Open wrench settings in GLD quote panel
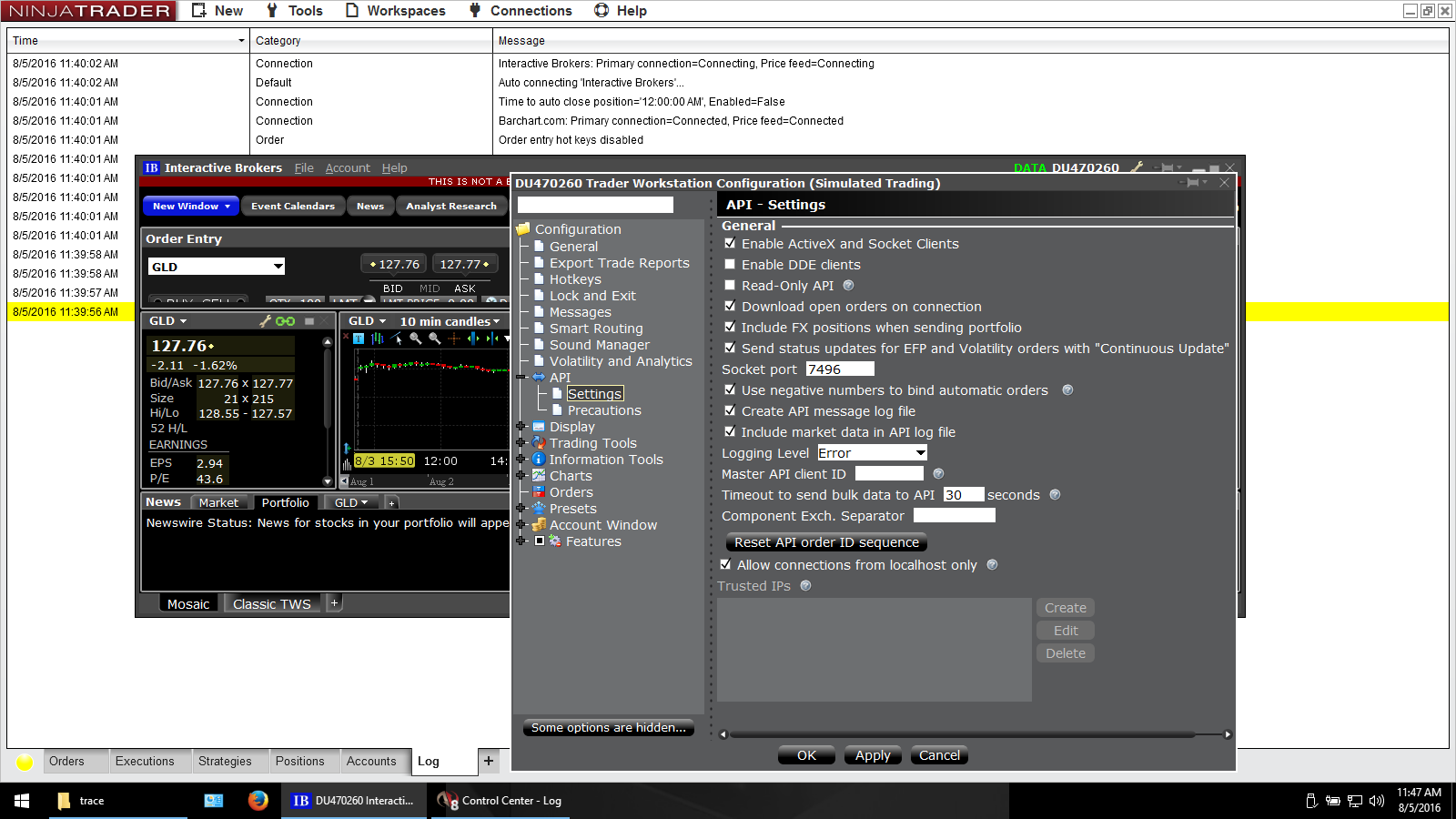1456x819 pixels. (266, 321)
